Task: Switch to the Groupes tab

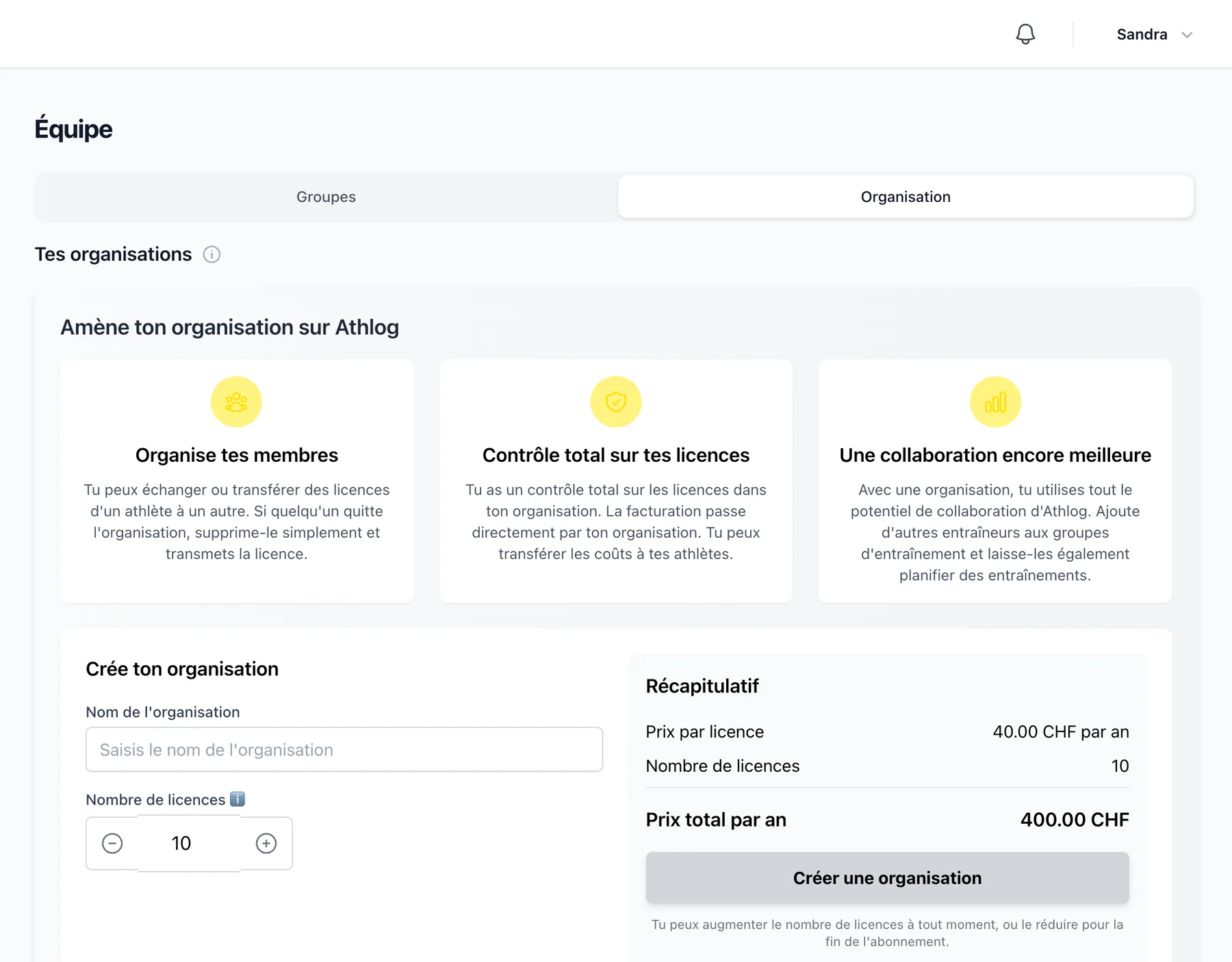Action: click(x=326, y=197)
